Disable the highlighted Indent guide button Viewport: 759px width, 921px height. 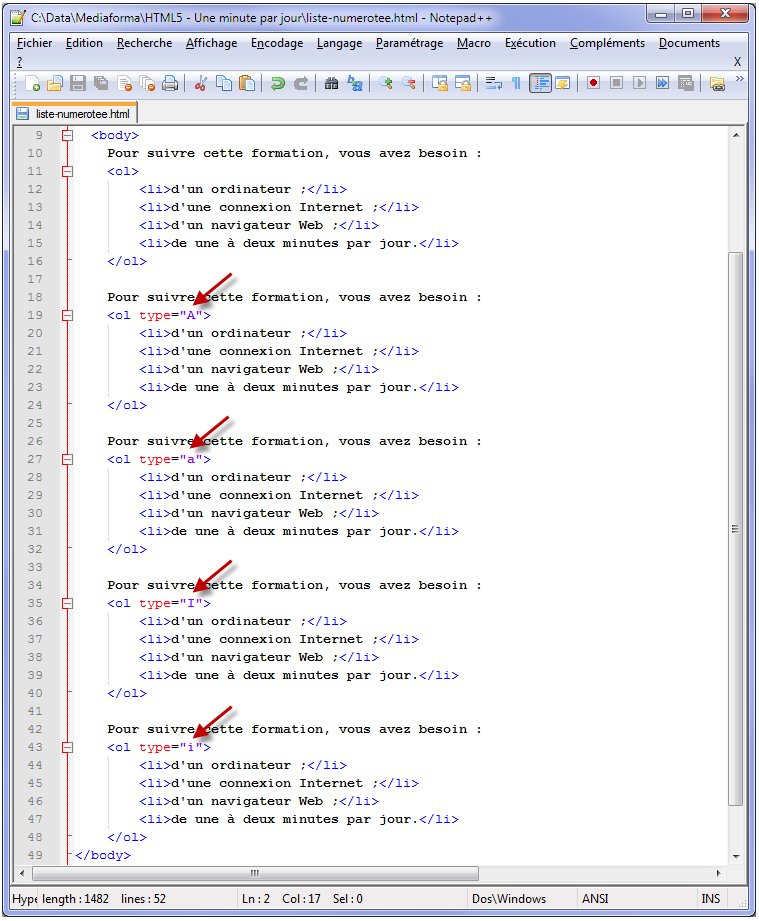[x=540, y=84]
